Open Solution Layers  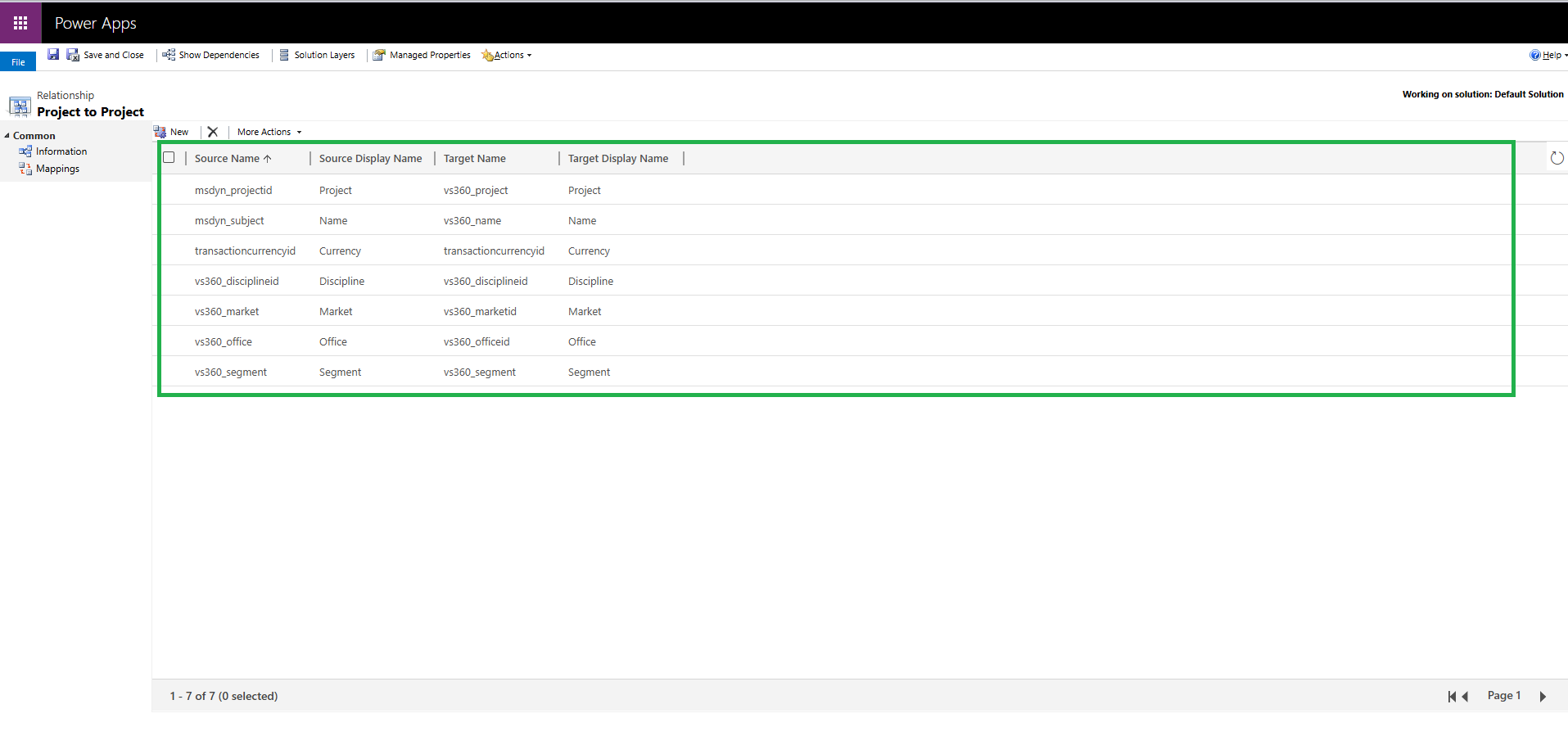pos(317,55)
